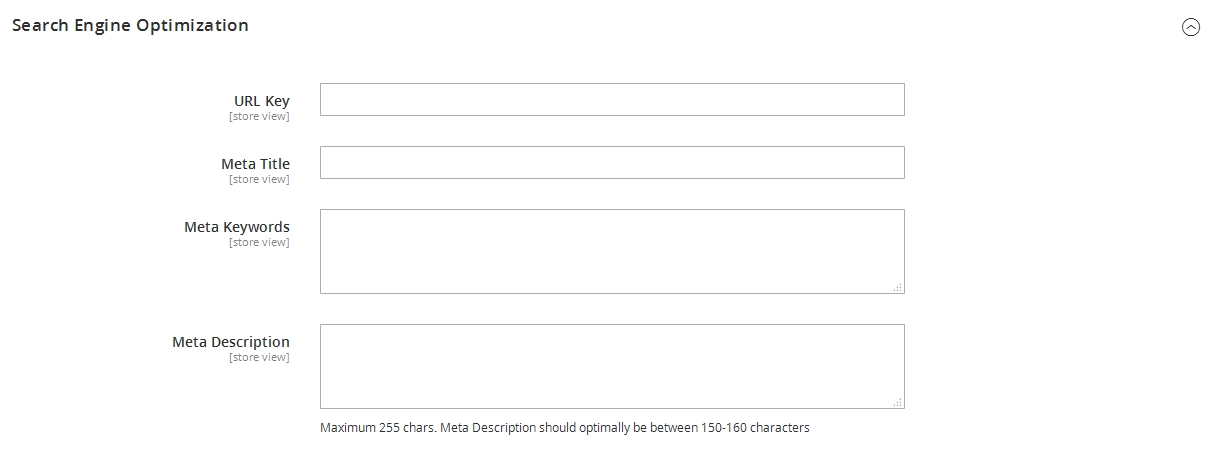Click the Meta Title label
The image size is (1209, 457).
(x=255, y=164)
